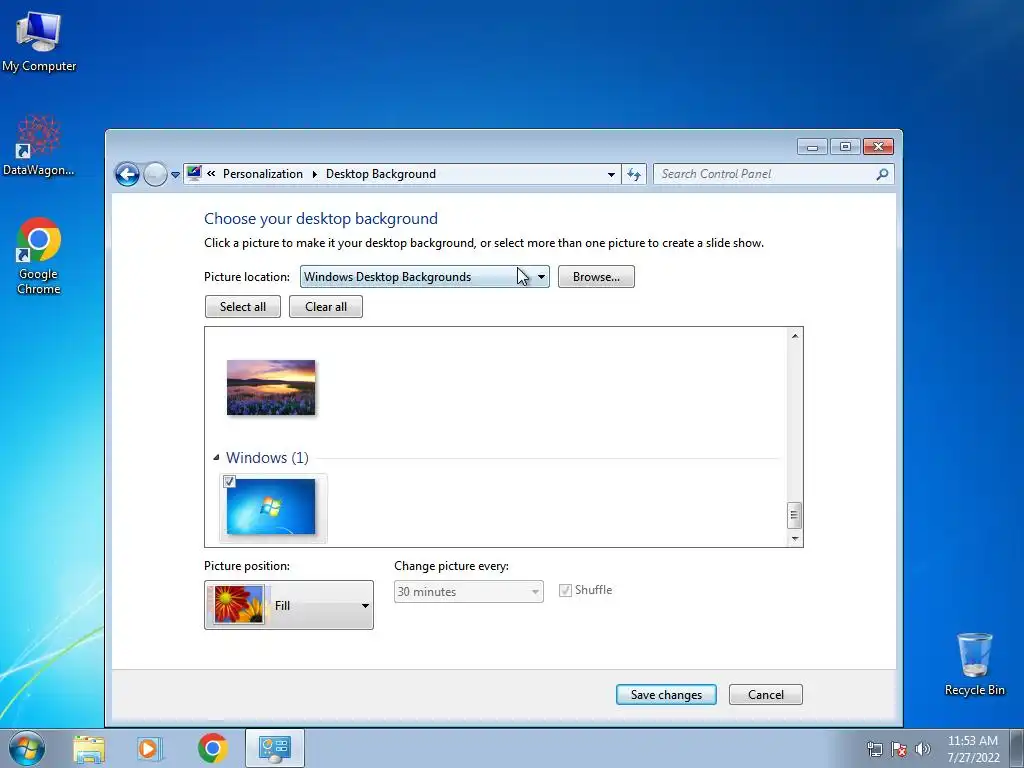Go back with the Back arrow

click(127, 174)
